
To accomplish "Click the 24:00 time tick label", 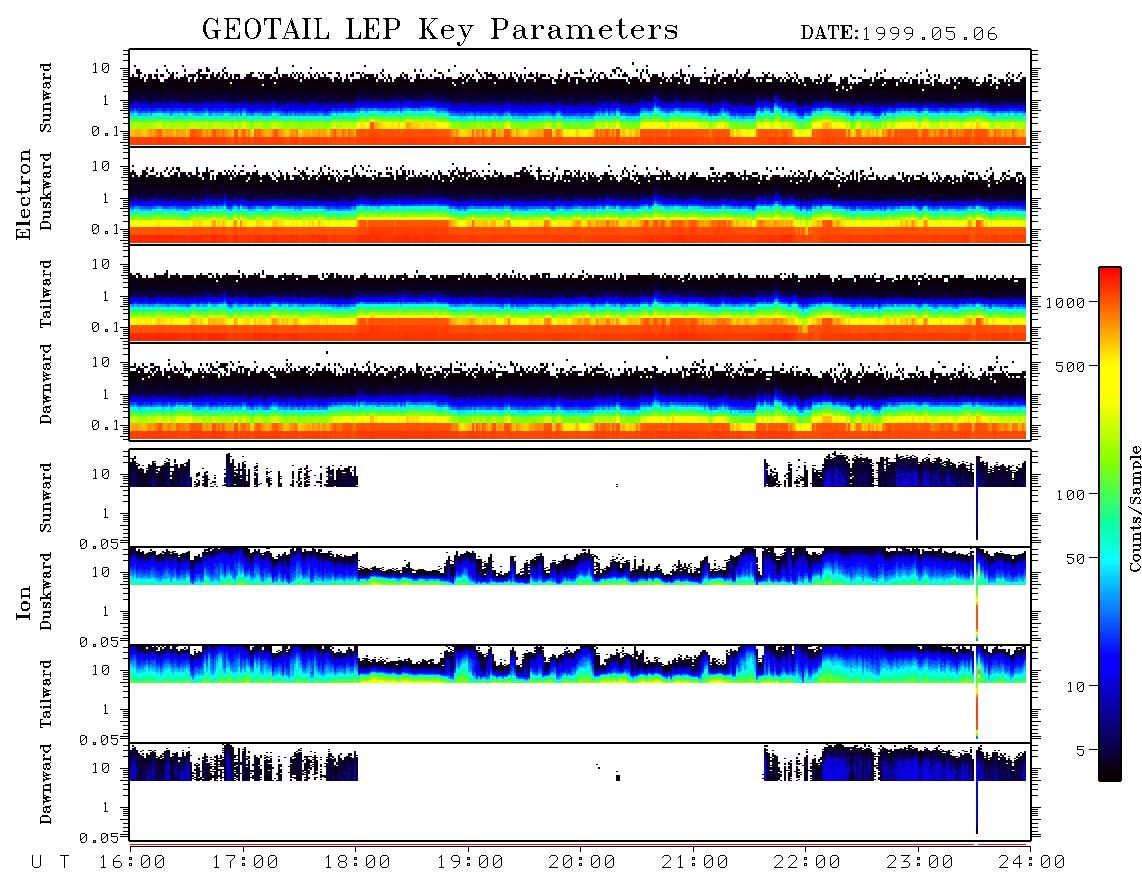I will 1032,863.
